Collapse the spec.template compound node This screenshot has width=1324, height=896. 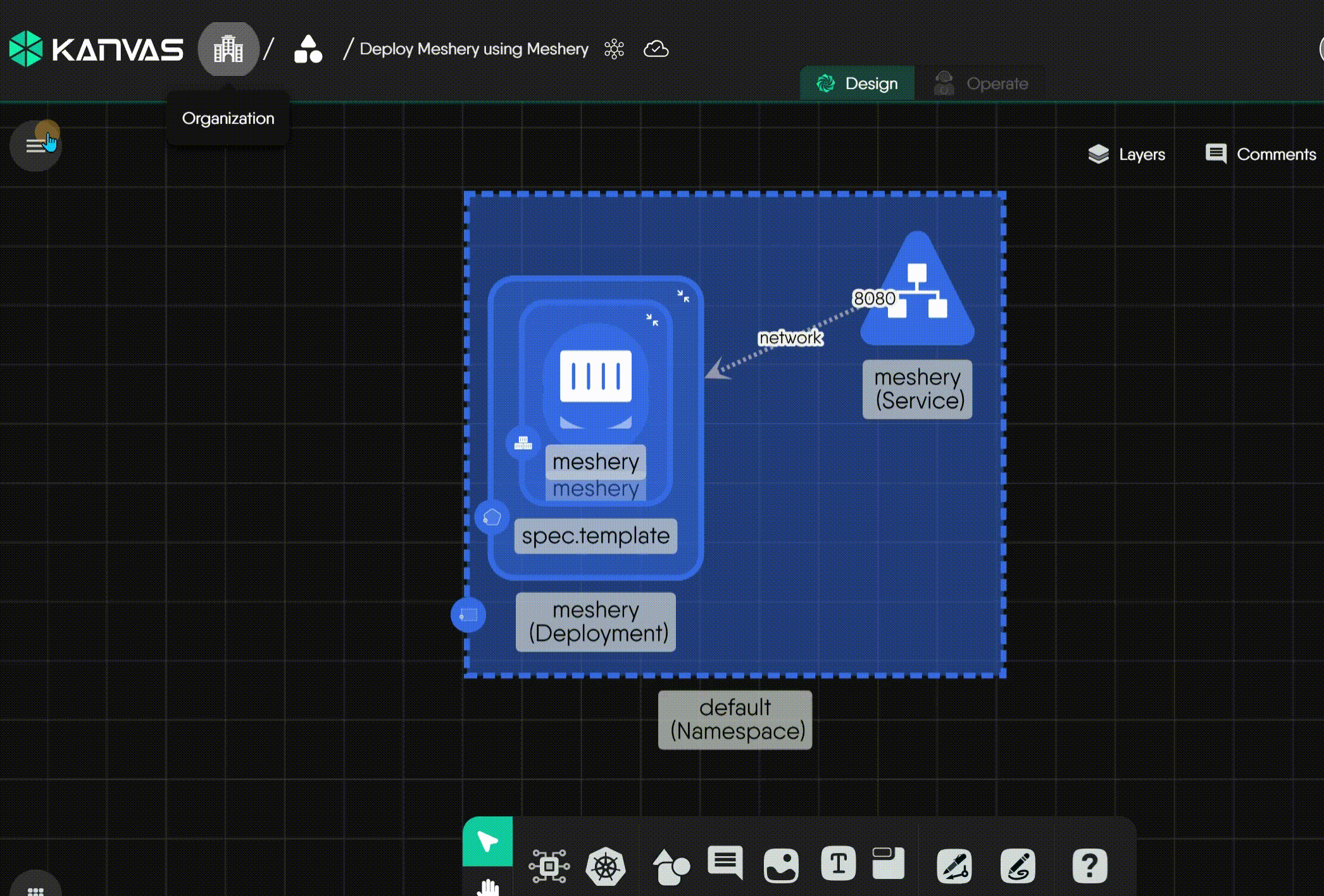(684, 296)
